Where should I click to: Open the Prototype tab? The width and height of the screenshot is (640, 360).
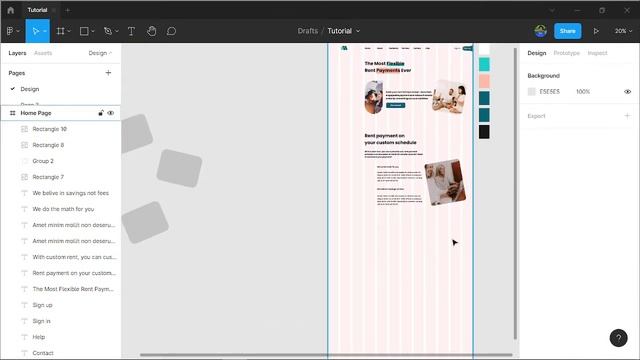point(567,53)
